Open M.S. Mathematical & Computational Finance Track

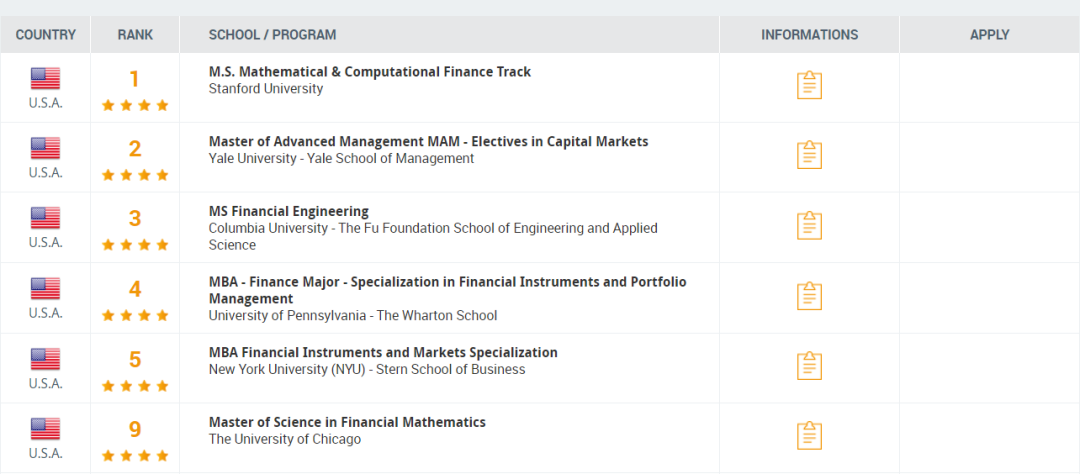(x=370, y=72)
